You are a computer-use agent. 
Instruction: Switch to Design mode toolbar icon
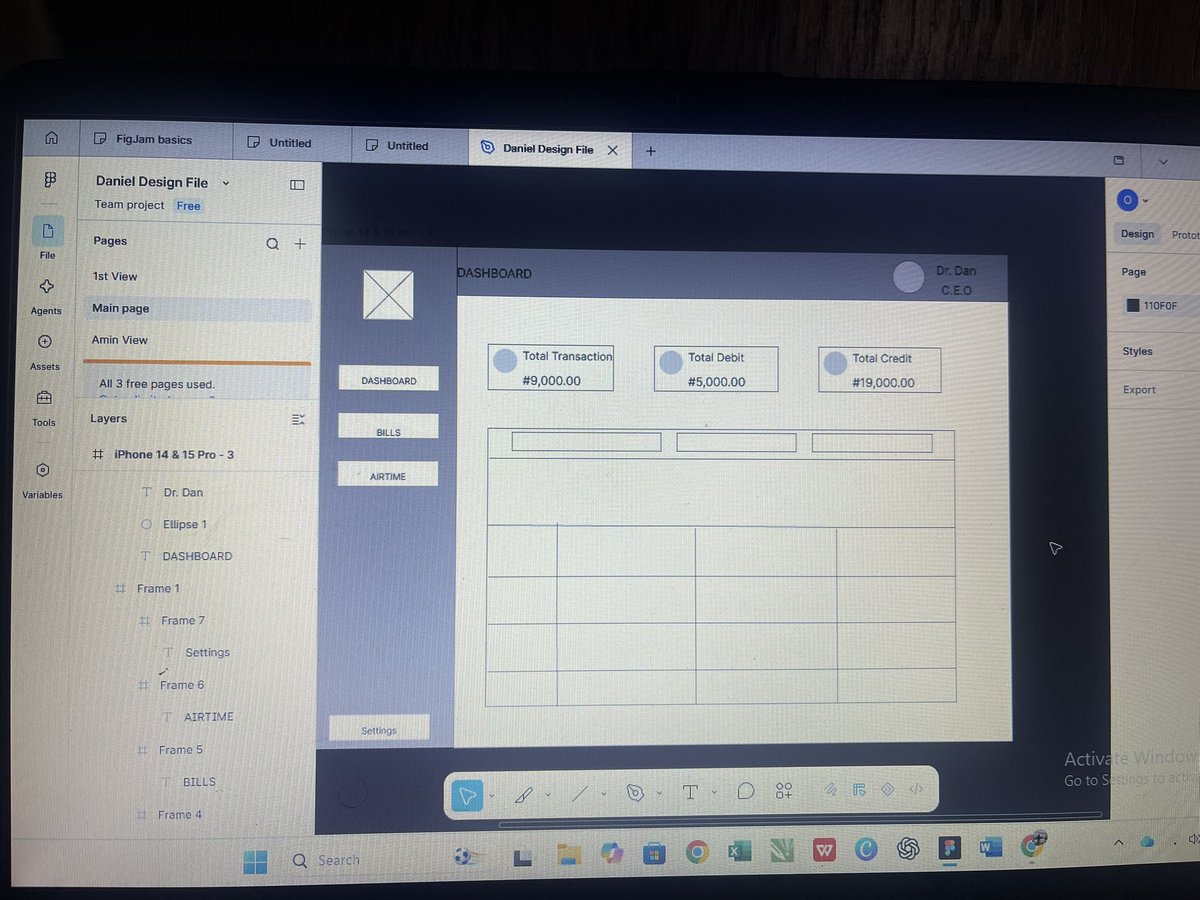click(x=858, y=790)
